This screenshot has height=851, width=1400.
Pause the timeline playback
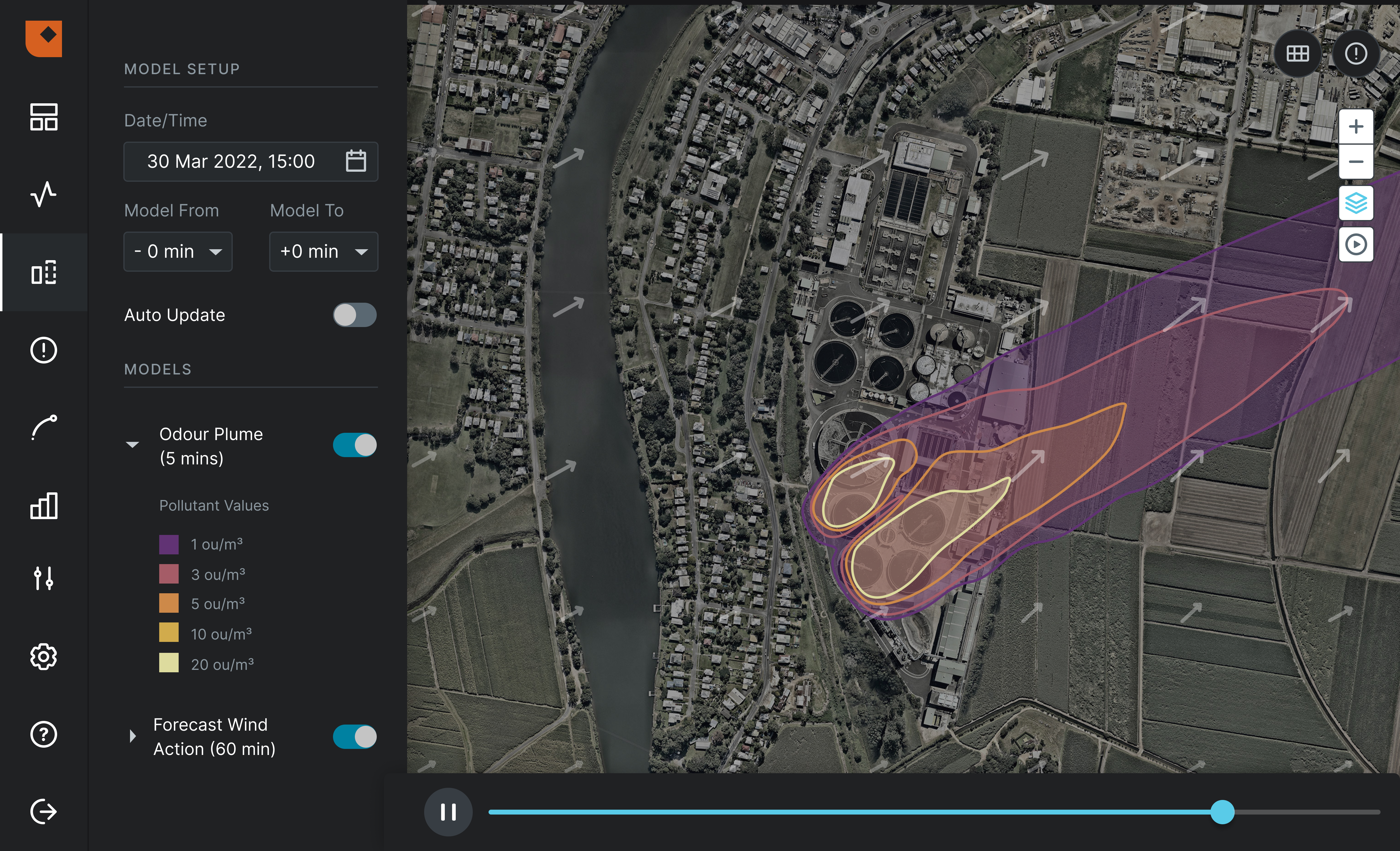[448, 812]
